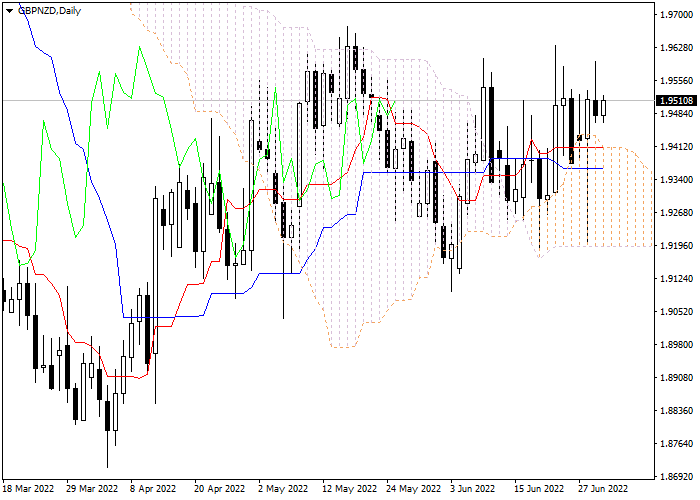Select the 1.97000 price axis label
700x500 pixels.
[676, 15]
